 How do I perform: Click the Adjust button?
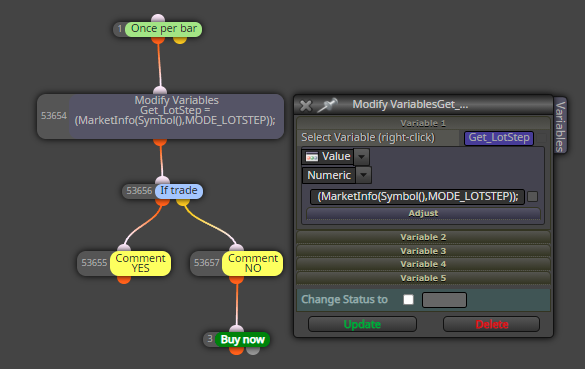click(423, 213)
